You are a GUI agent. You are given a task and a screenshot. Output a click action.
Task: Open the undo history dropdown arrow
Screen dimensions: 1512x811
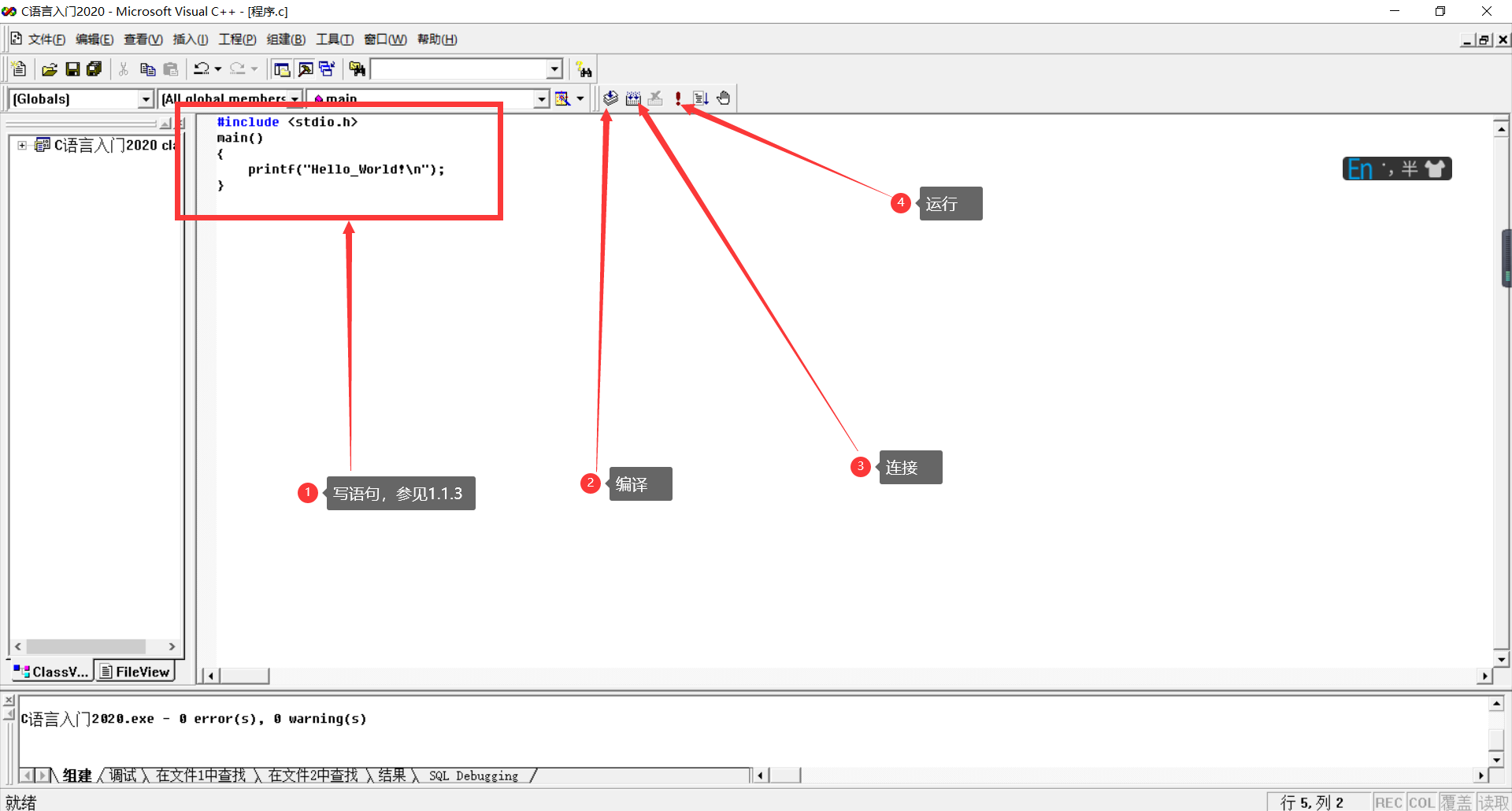(x=218, y=69)
